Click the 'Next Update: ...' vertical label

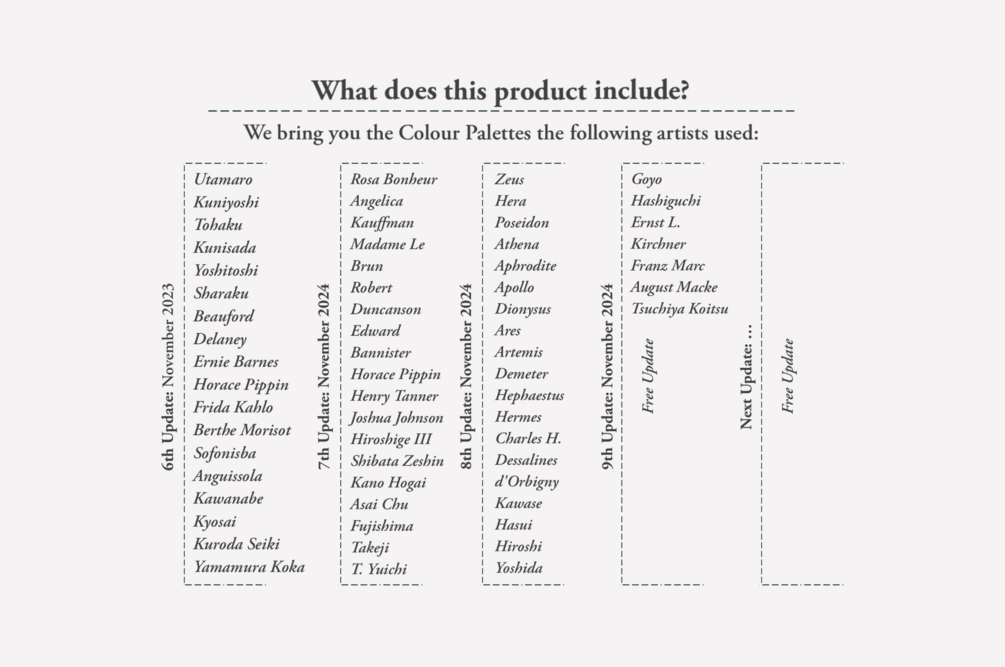[746, 376]
